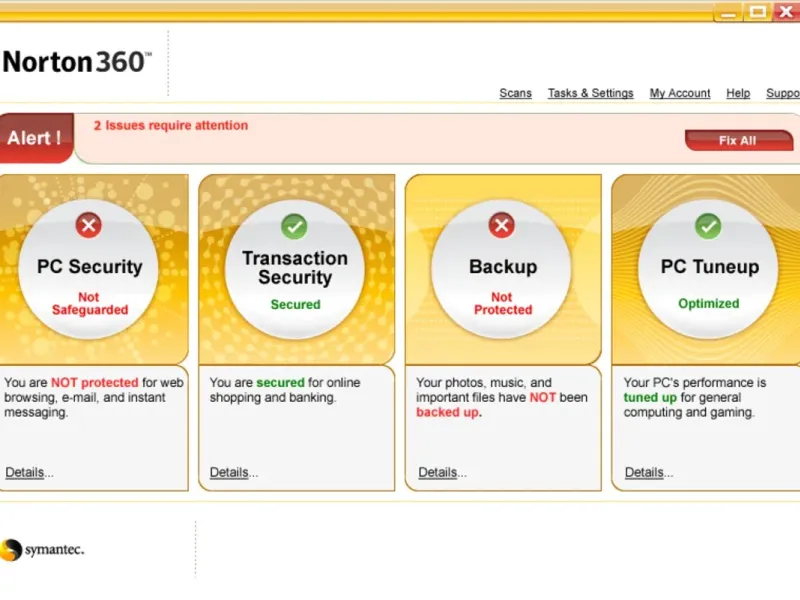Screen dimensions: 800x600
Task: Click the Alert ! badge
Action: 36,138
